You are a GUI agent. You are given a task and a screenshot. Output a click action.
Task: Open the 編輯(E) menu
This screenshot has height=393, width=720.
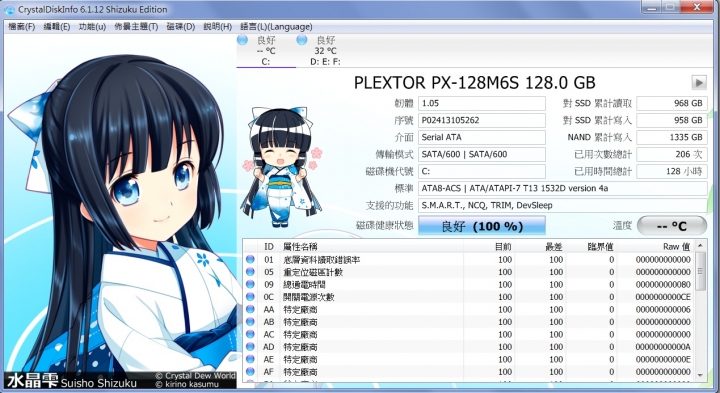[x=56, y=27]
